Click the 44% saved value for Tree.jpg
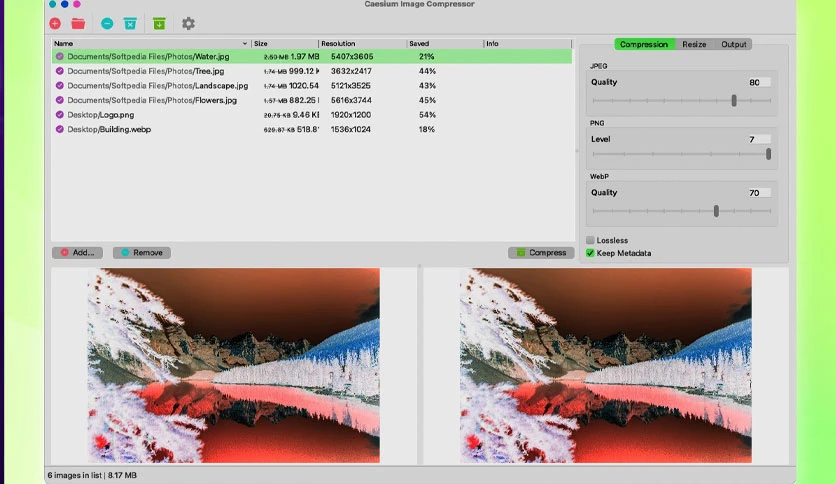Image resolution: width=836 pixels, height=484 pixels. tap(427, 71)
